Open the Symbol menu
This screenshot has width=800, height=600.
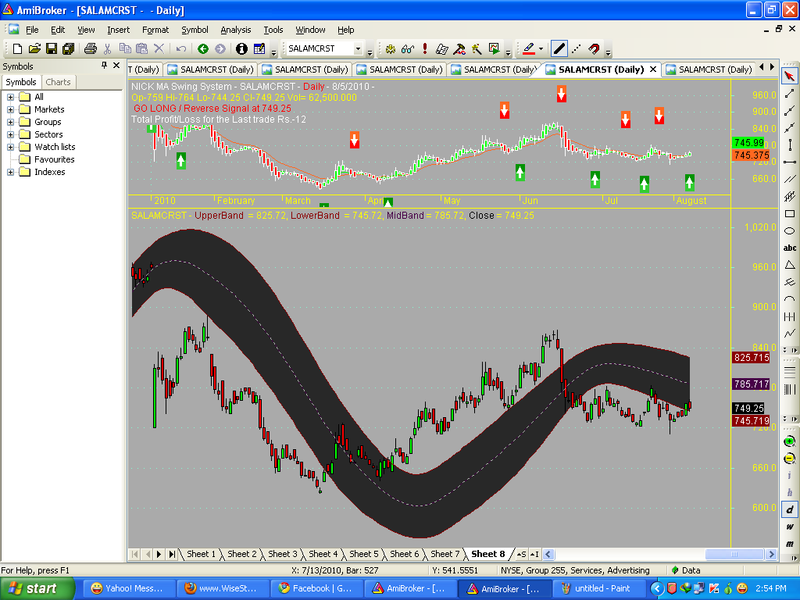pos(195,30)
